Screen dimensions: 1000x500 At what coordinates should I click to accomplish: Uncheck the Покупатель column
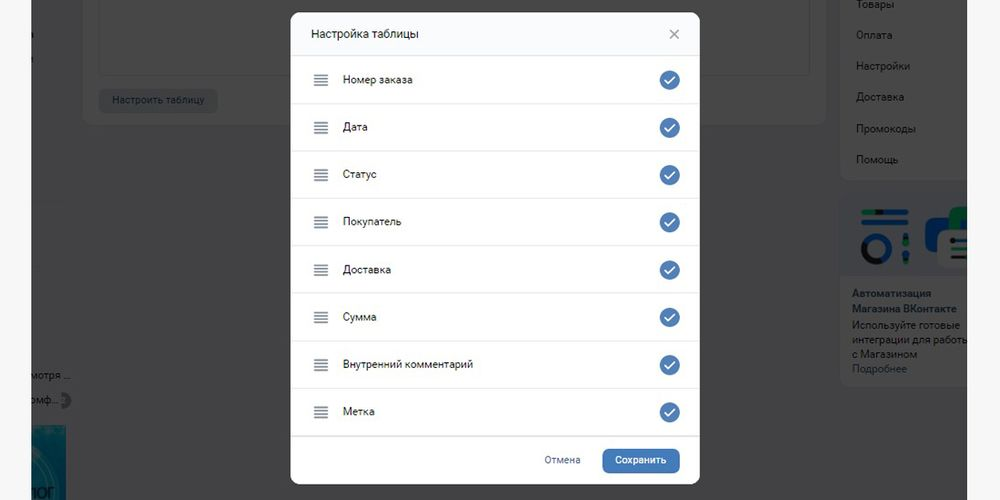click(669, 223)
